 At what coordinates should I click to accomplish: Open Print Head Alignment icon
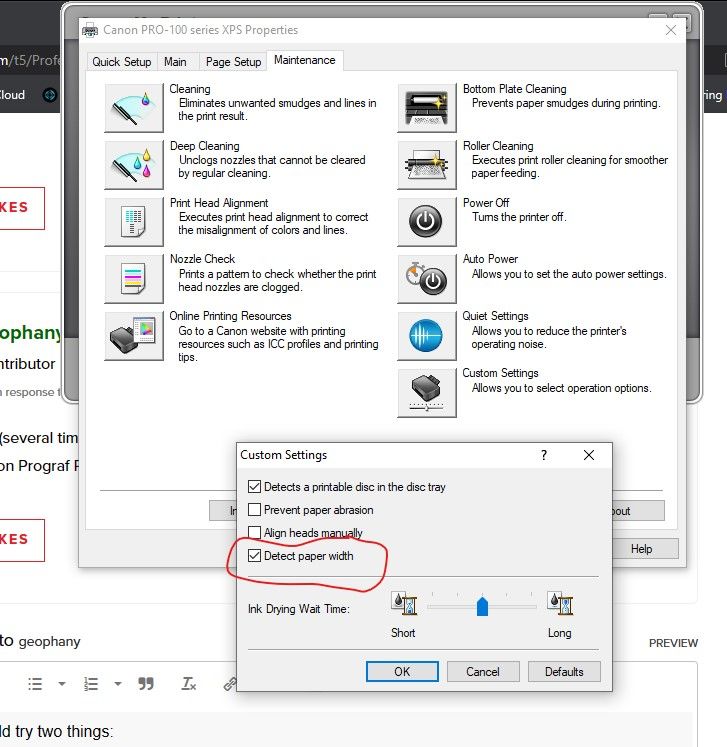pos(134,222)
